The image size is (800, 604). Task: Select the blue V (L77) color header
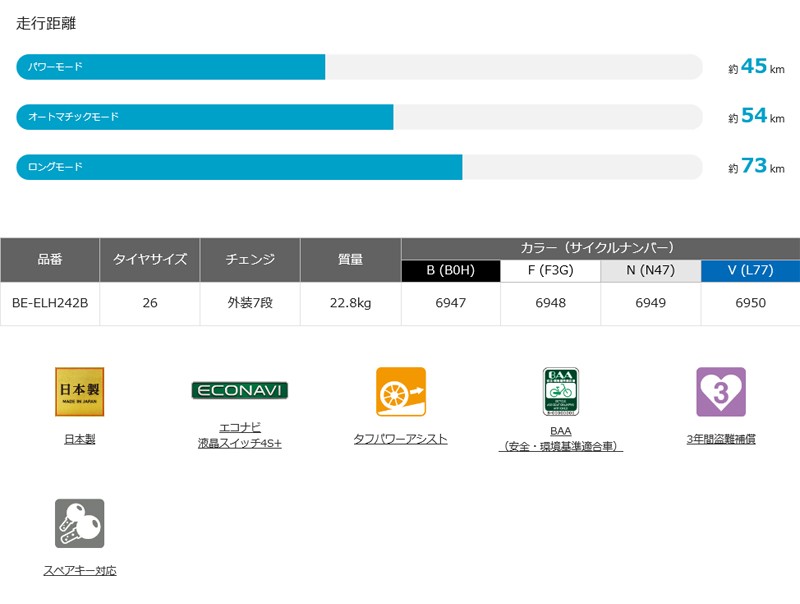(x=750, y=271)
